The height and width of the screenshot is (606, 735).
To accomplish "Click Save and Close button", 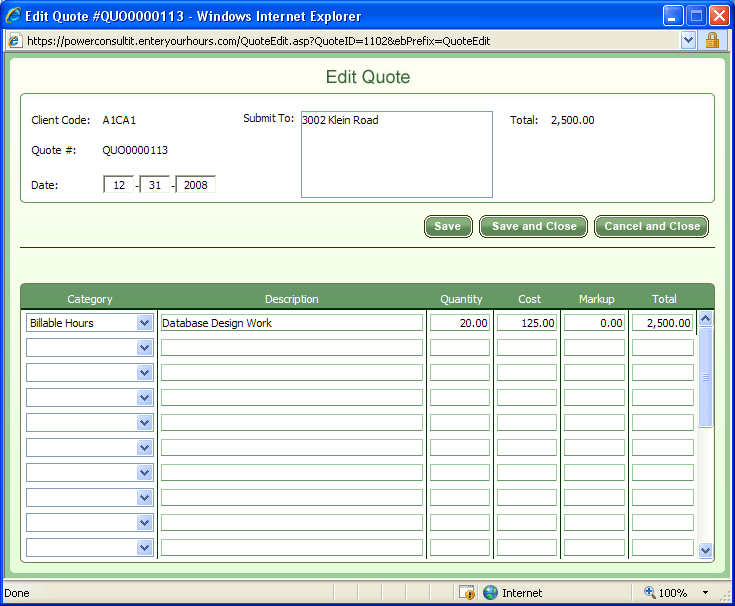I will tap(534, 226).
